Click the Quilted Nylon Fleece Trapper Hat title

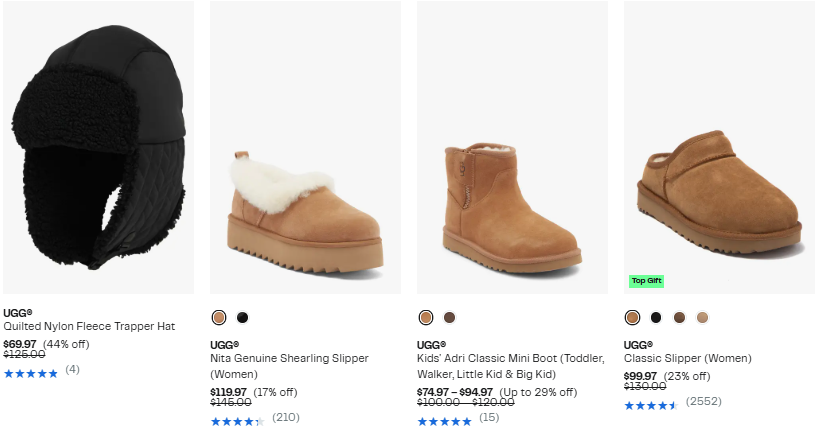click(x=89, y=326)
